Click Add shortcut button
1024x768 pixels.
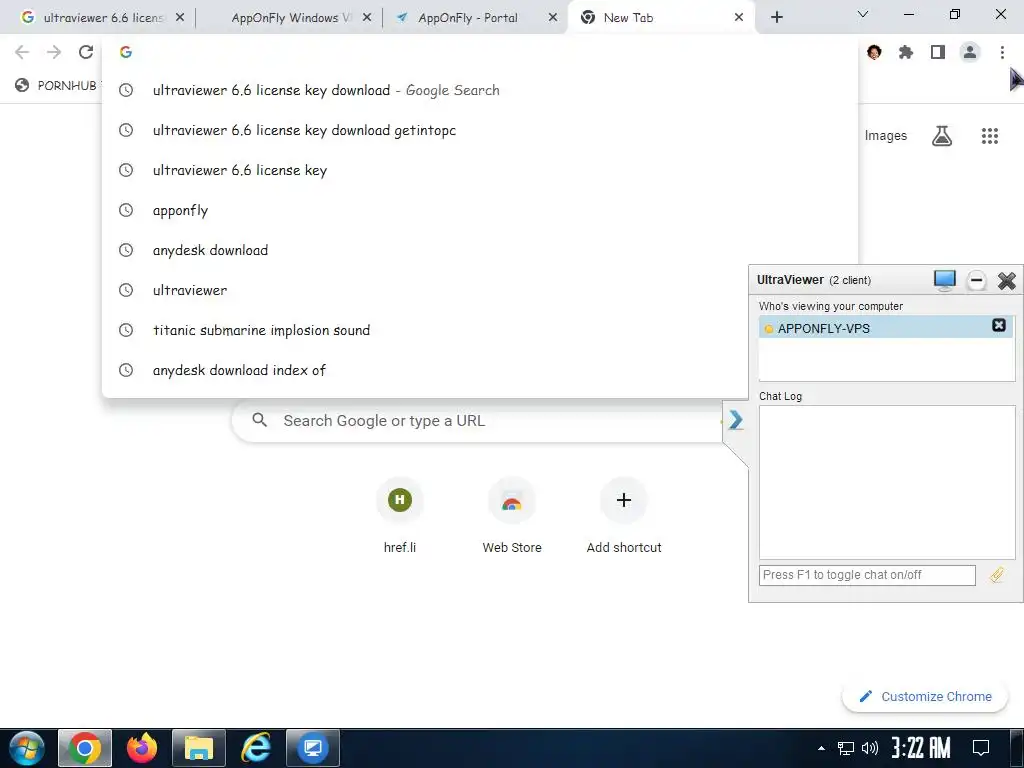(624, 516)
